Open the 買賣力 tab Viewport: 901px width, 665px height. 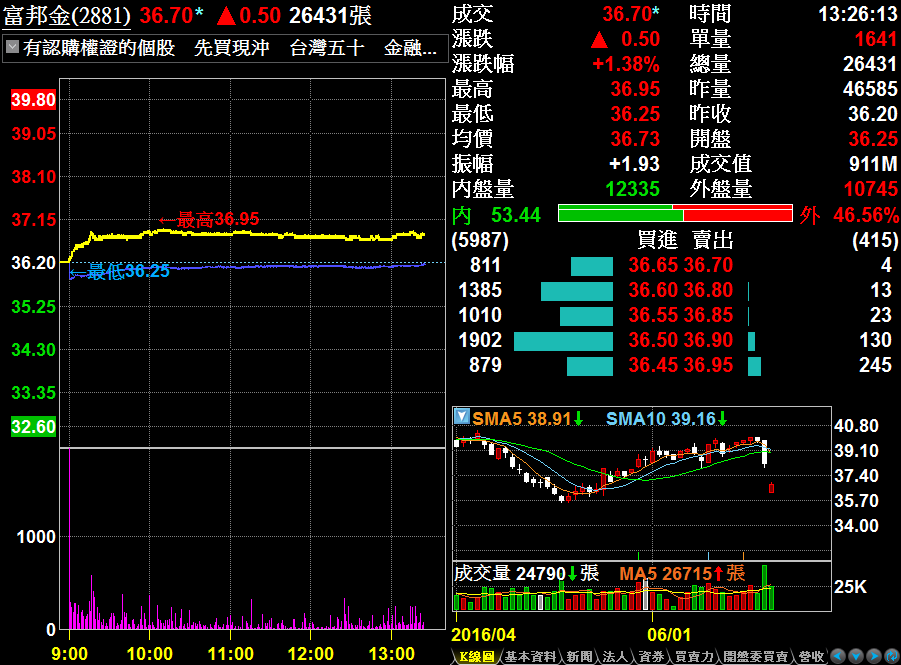coord(694,656)
